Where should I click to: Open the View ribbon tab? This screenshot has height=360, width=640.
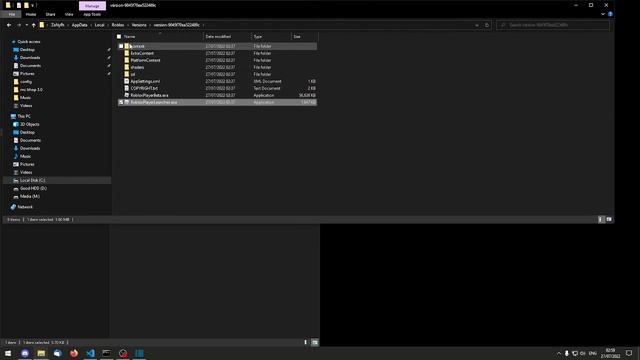pos(69,14)
